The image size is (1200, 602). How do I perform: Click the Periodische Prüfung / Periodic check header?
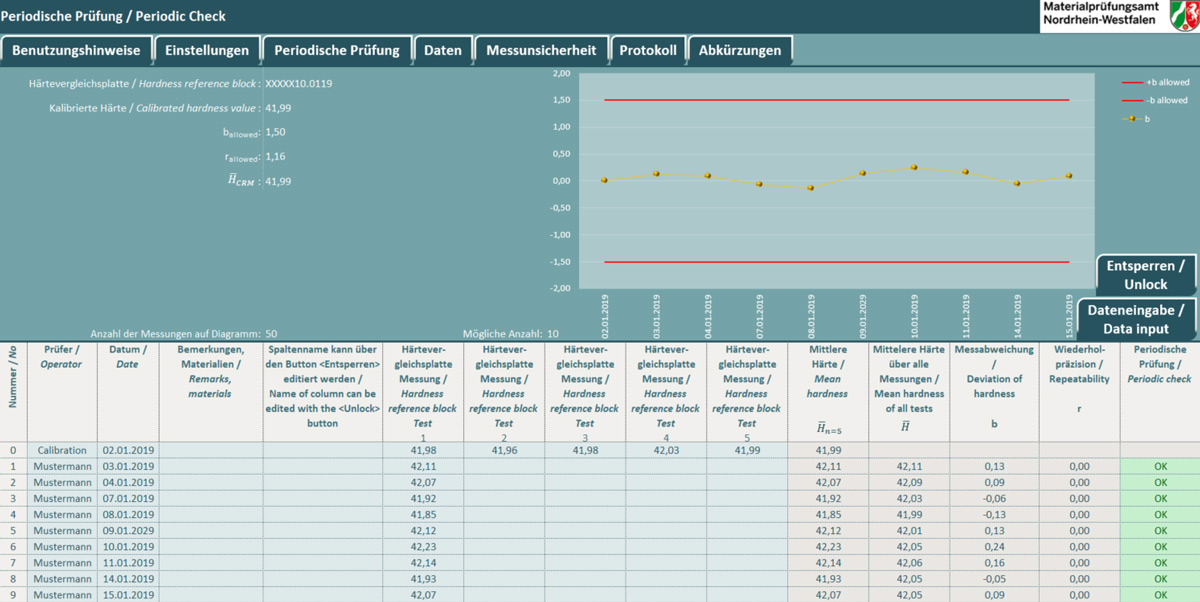1159,392
